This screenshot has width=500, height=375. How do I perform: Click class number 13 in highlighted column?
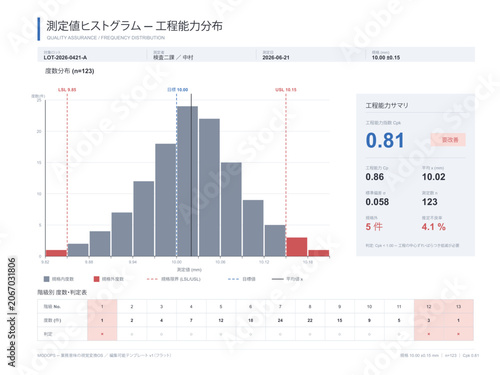click(x=458, y=306)
